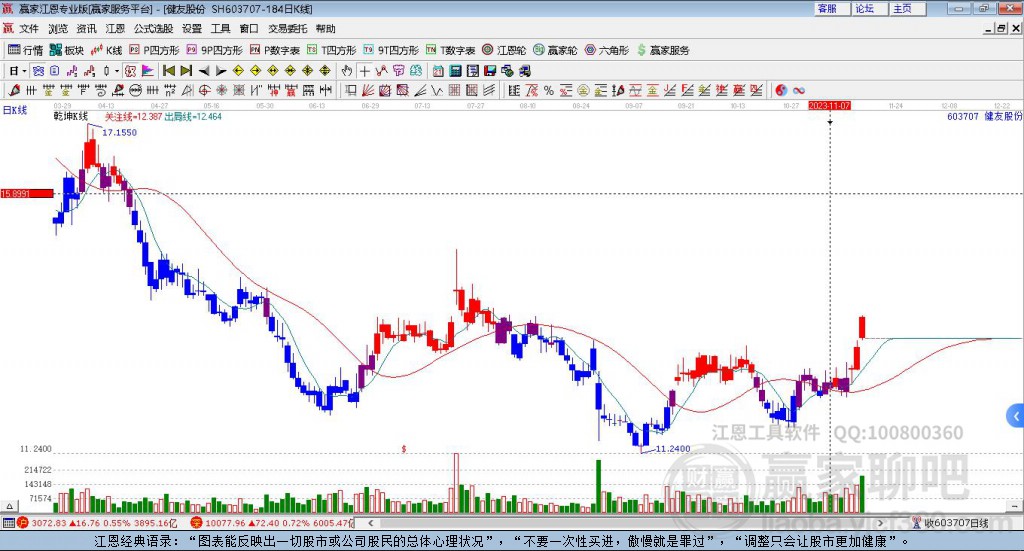Click the horizontal scrollbar right arrow
The width and height of the screenshot is (1024, 551).
(880, 523)
